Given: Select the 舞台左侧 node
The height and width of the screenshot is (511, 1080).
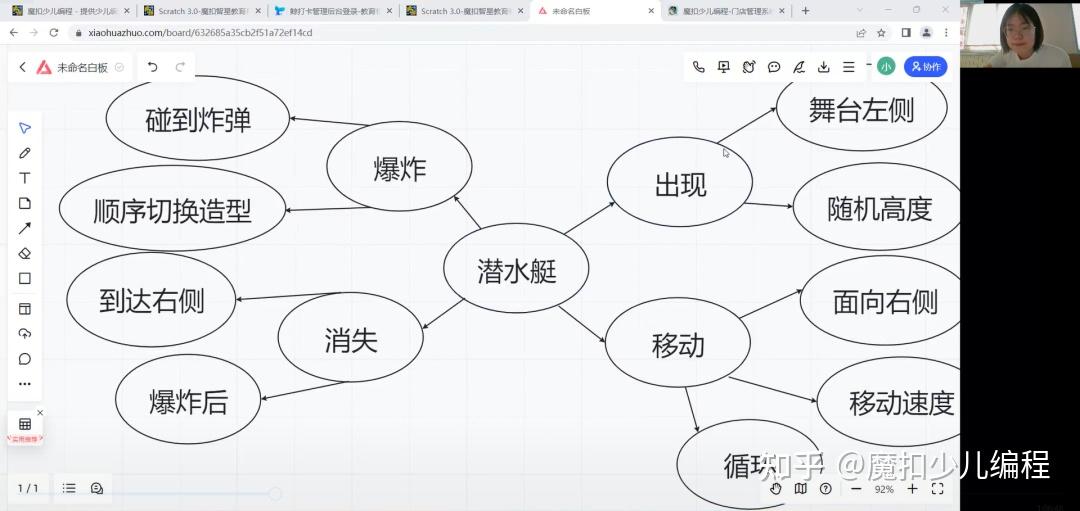Looking at the screenshot, I should pyautogui.click(x=862, y=109).
